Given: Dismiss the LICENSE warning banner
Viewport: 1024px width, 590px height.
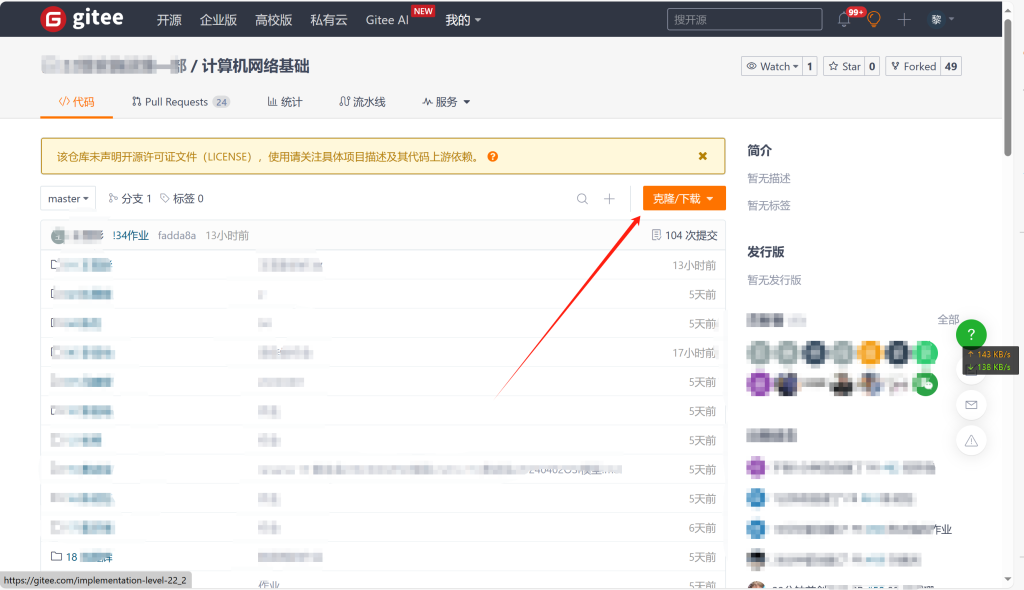Looking at the screenshot, I should 703,156.
